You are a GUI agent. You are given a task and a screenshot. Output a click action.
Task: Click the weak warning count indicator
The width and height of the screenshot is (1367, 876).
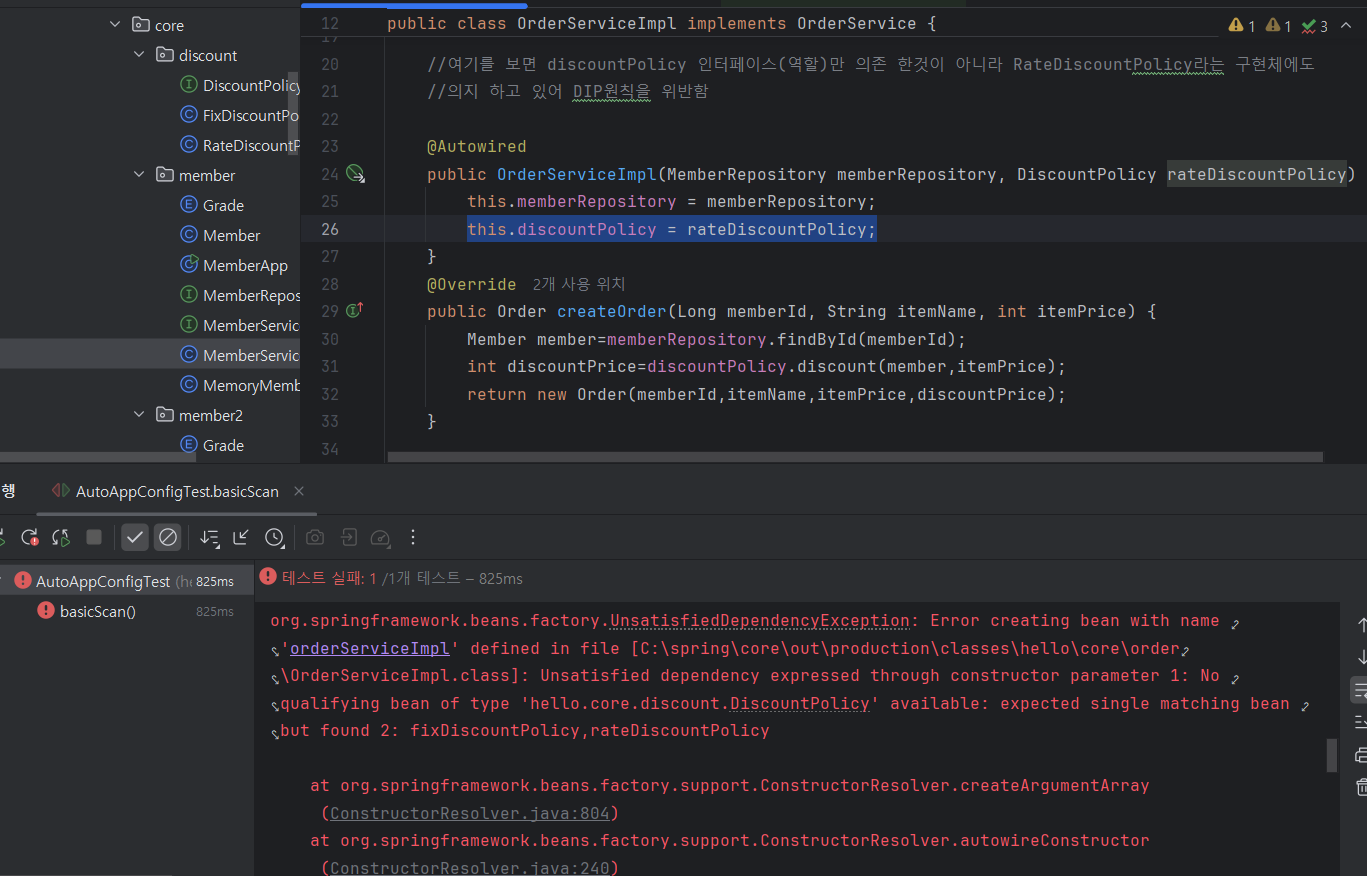point(1278,26)
